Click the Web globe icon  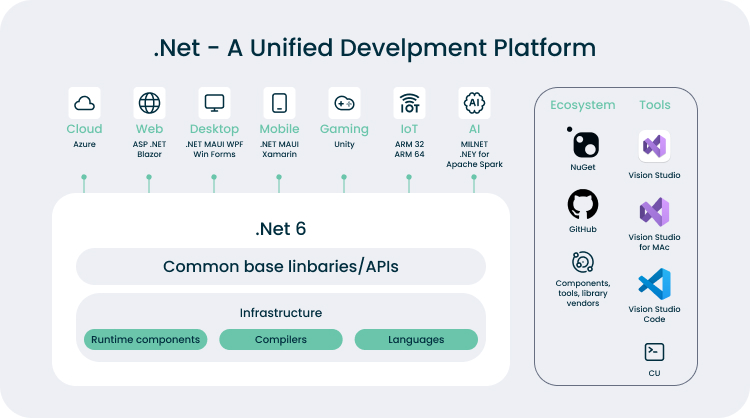[x=149, y=103]
